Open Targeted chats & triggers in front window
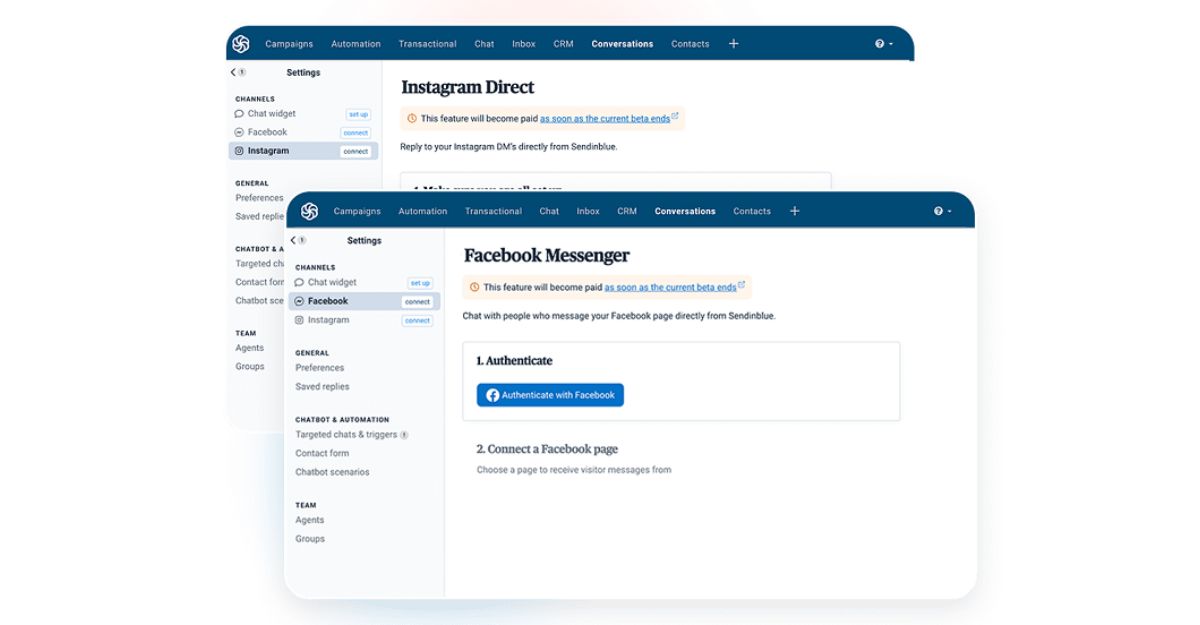Screen dimensions: 1200x625 coord(346,435)
